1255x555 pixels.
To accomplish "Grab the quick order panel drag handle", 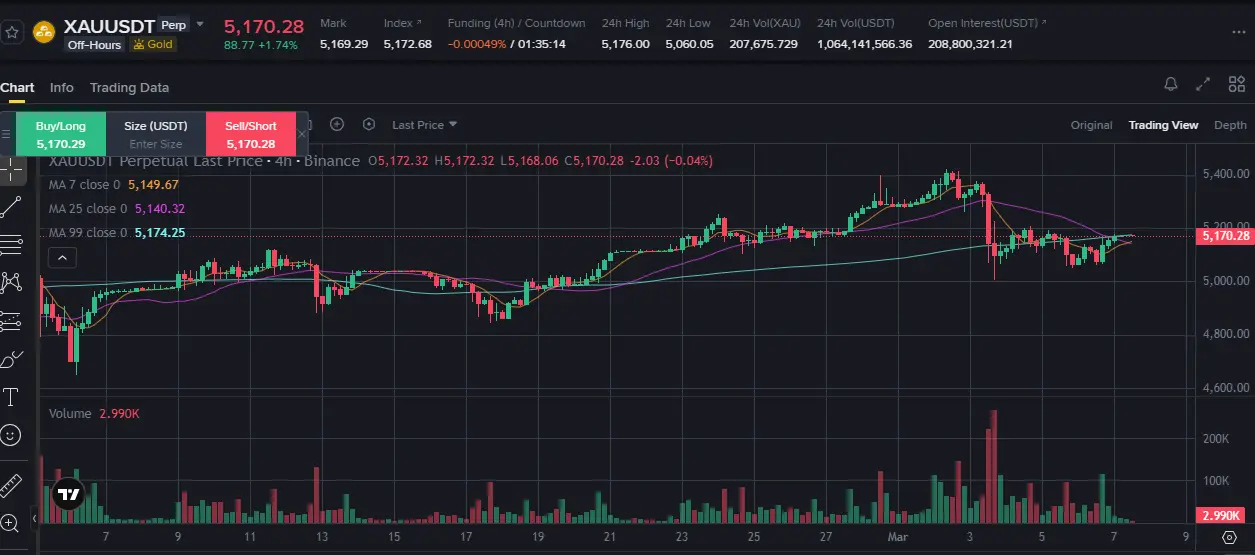I will coord(7,134).
